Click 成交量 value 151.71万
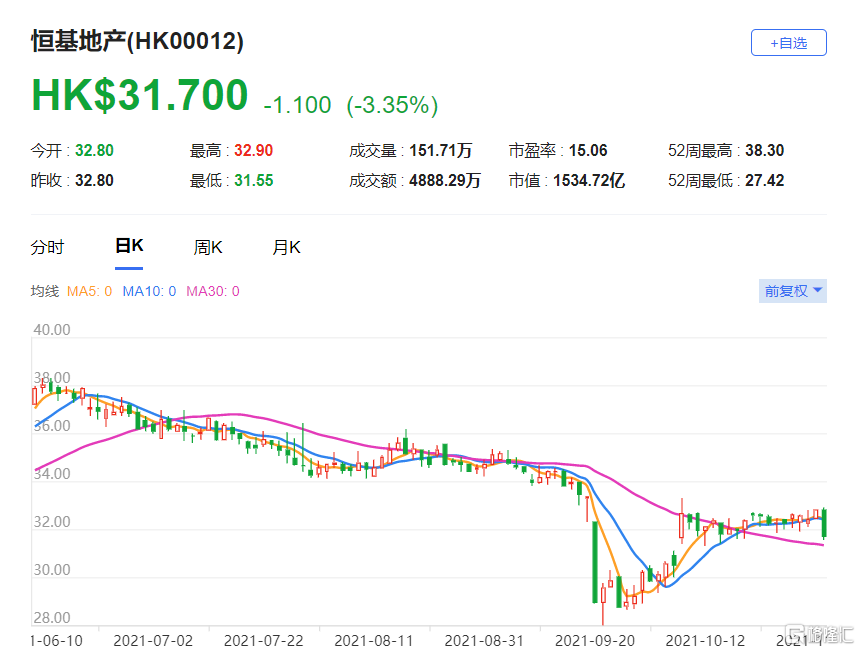Screen dimensions: 860x651 pyautogui.click(x=440, y=150)
